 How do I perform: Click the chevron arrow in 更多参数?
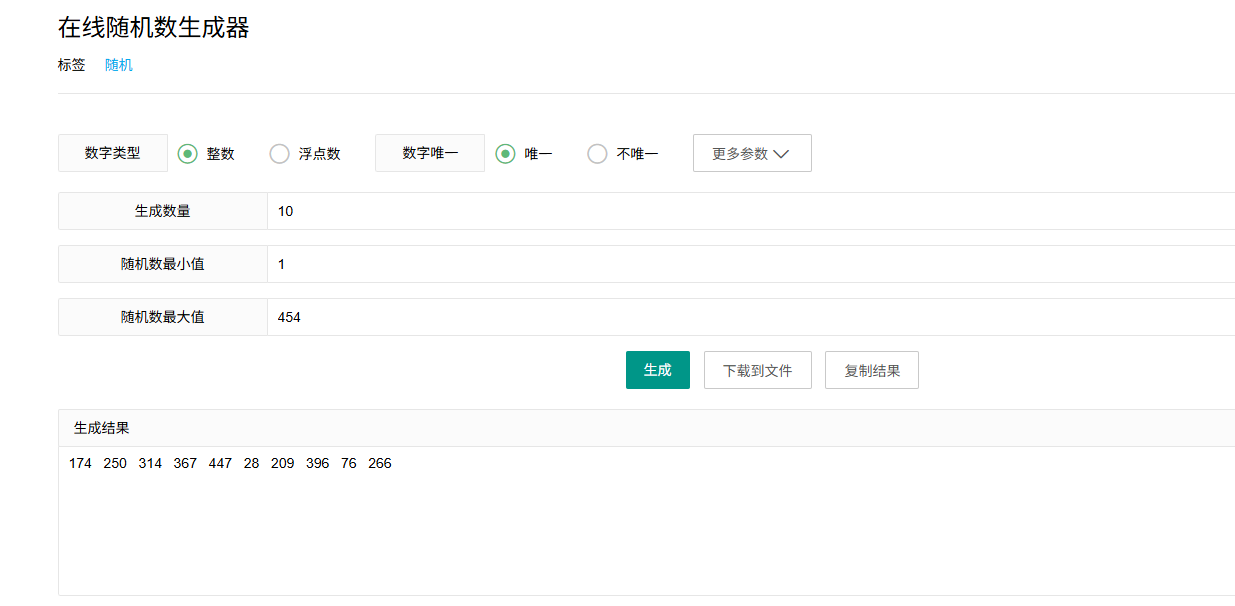(x=781, y=154)
